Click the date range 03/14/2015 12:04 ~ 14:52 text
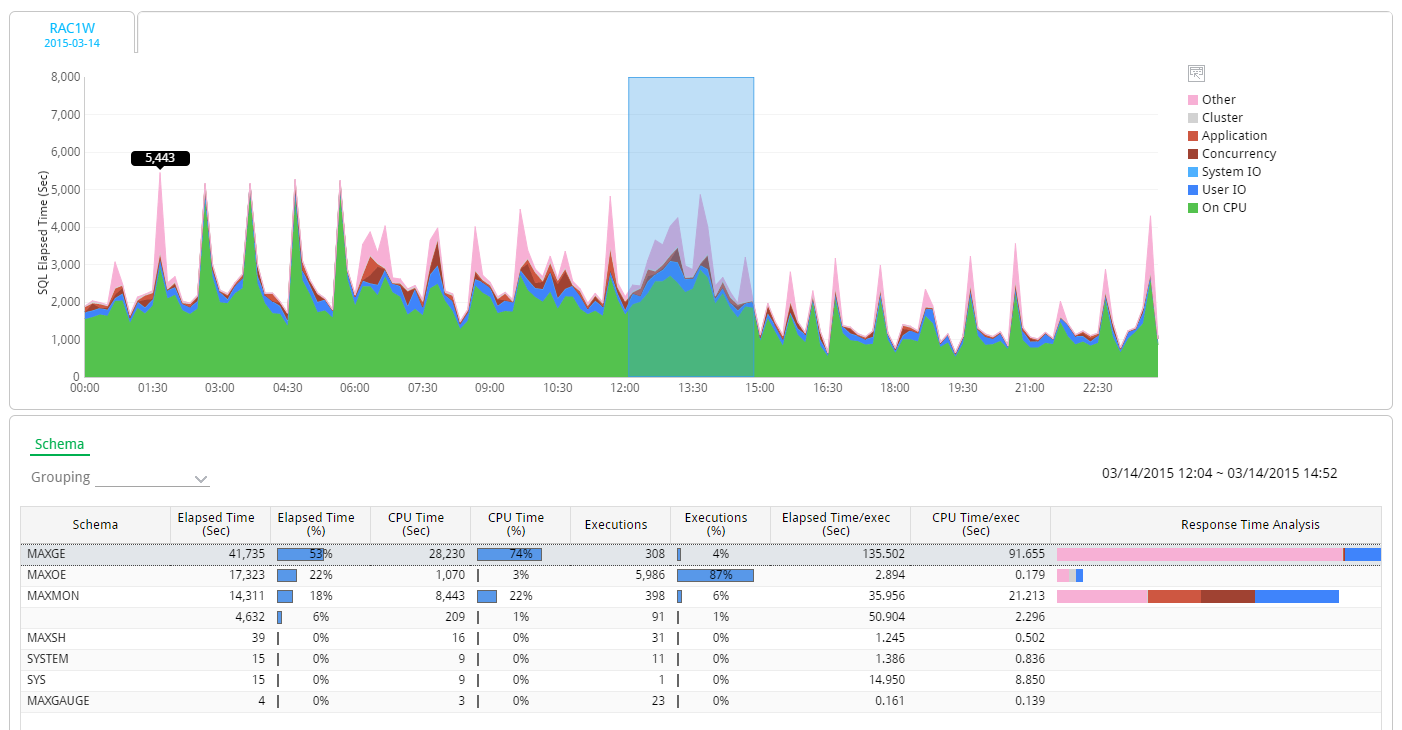The image size is (1402, 730). [1220, 474]
